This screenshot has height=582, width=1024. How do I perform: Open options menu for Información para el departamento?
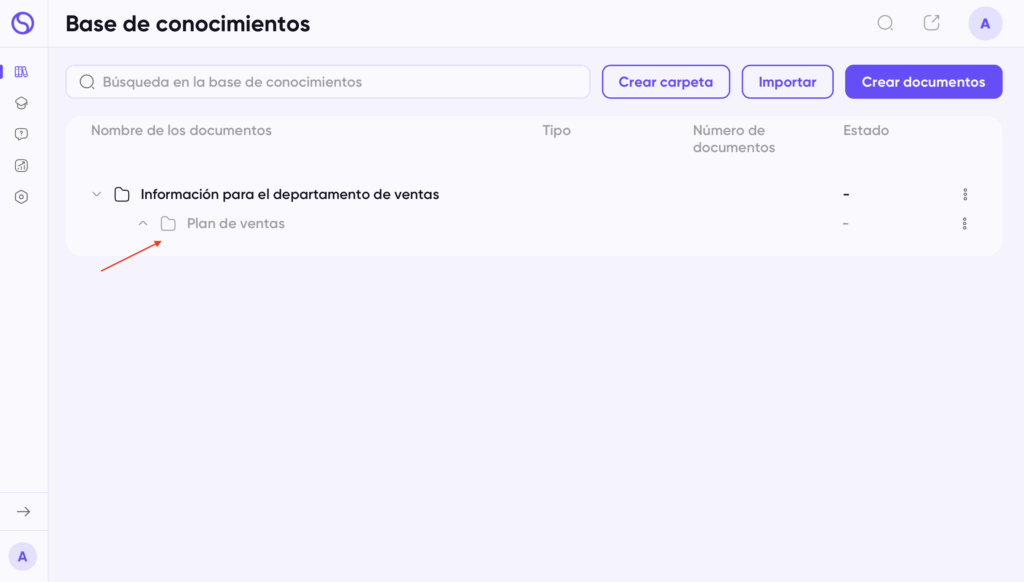coord(965,194)
